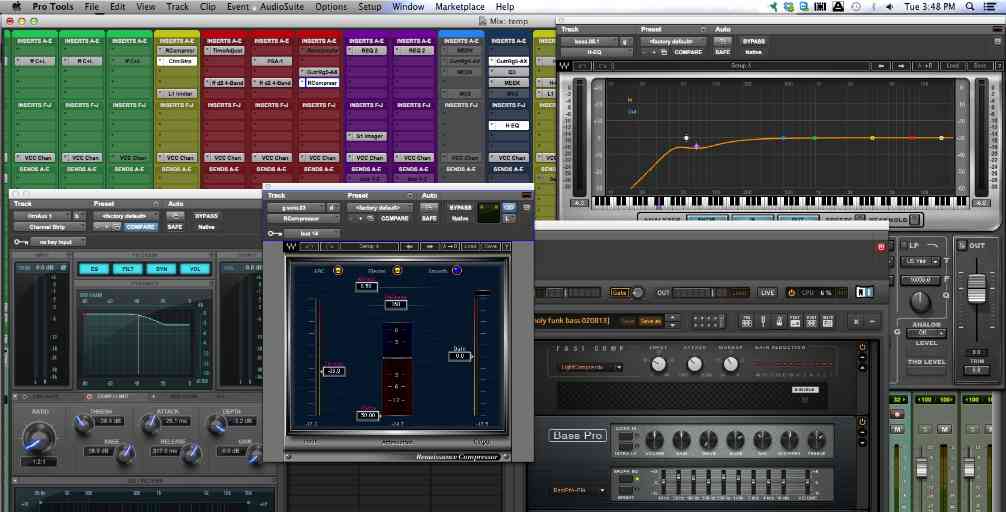Open the Apple menu
Viewport: 1006px width, 512px height.
click(17, 6)
